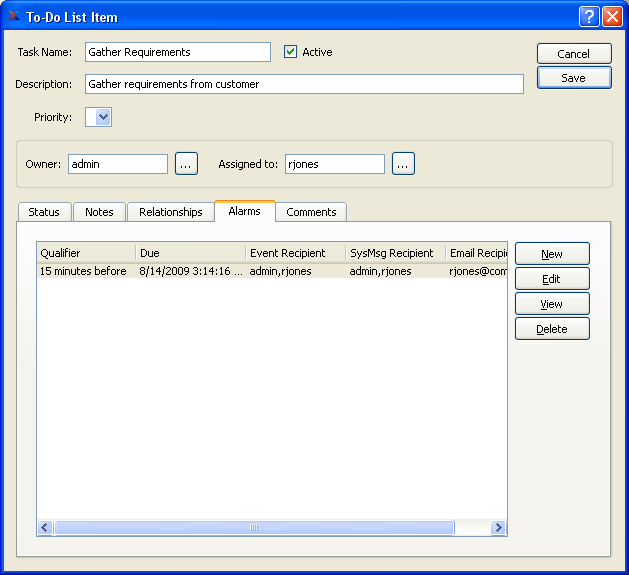Go to the Relationships tab
The height and width of the screenshot is (575, 629).
click(x=170, y=212)
